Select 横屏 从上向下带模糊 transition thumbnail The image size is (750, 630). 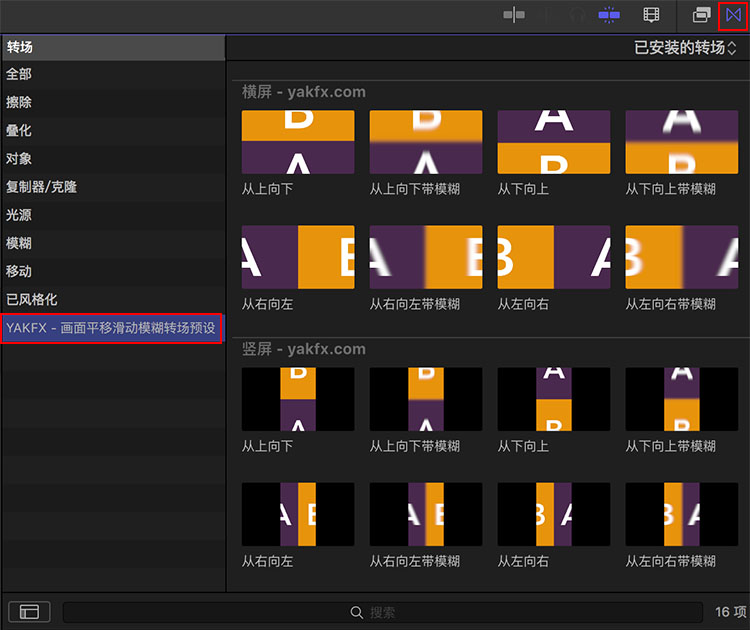coord(426,142)
